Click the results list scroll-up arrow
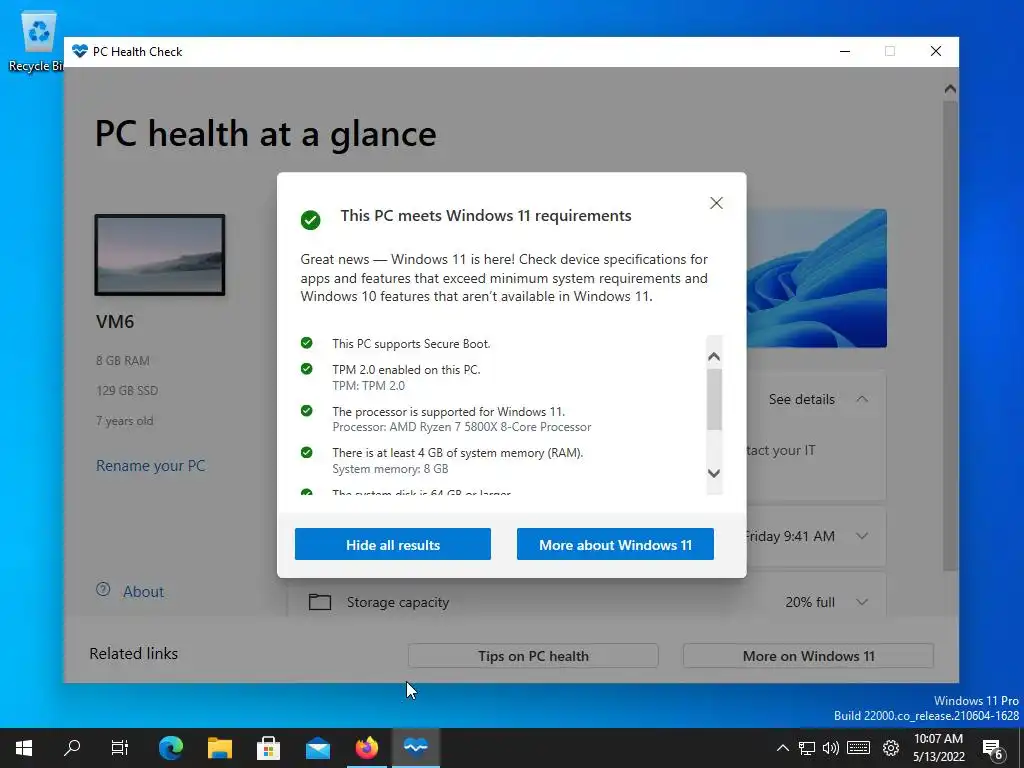 [714, 357]
